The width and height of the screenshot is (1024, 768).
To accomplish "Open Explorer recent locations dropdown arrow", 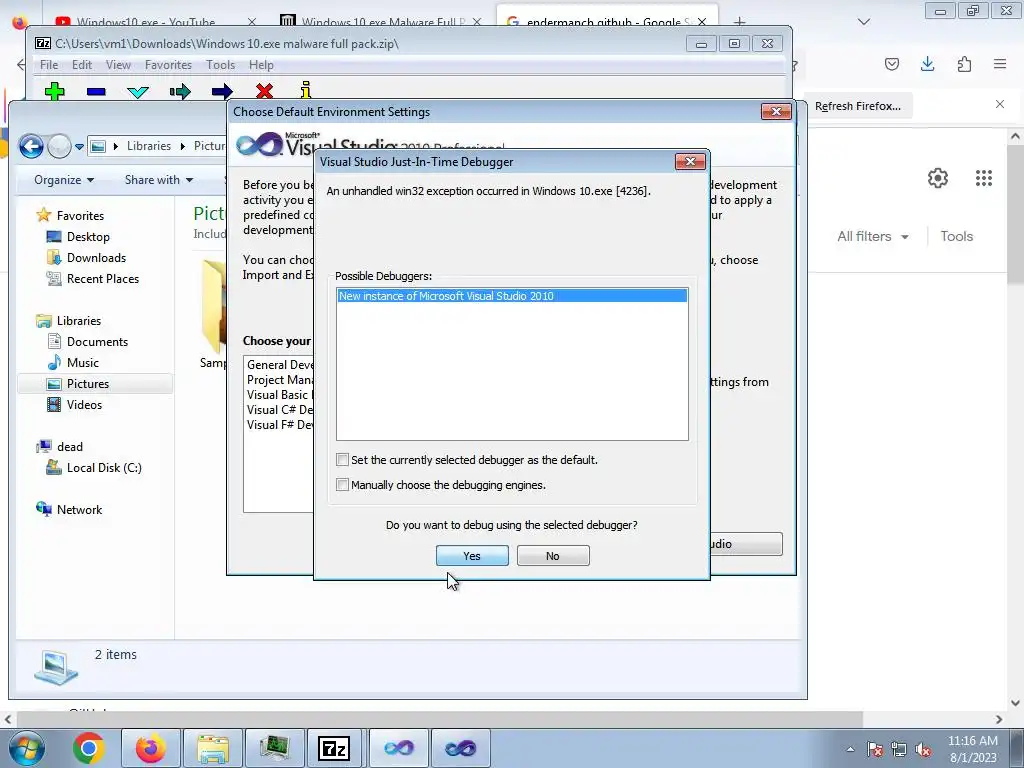I will coord(79,146).
